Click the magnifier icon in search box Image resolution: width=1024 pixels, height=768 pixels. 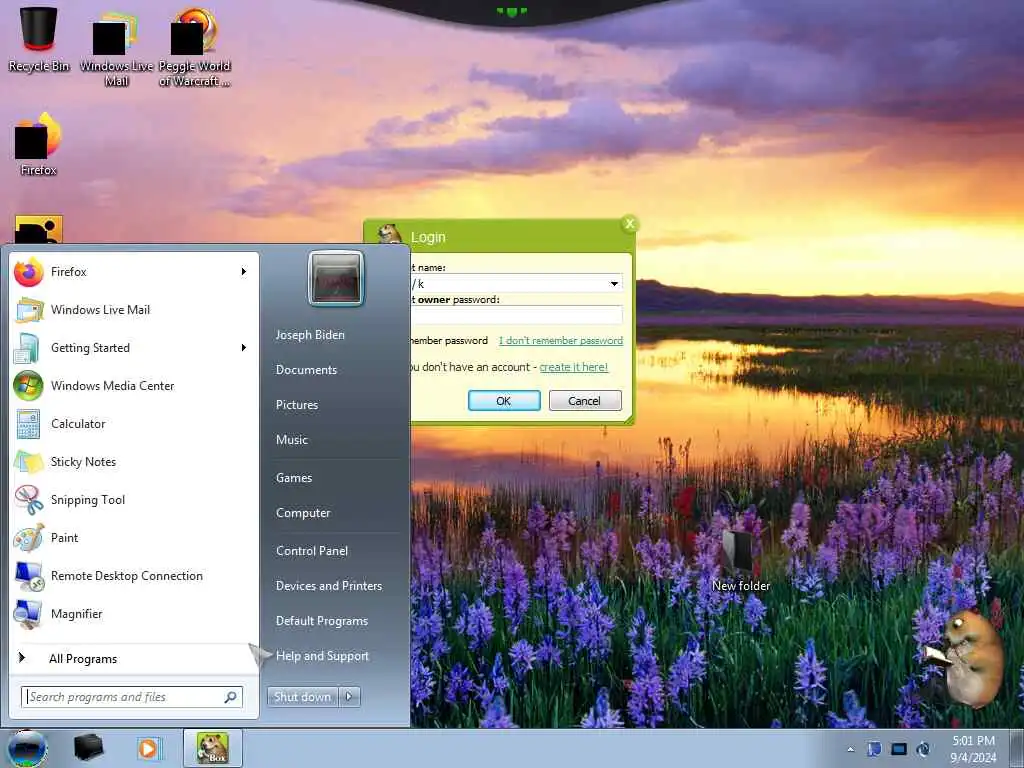(x=231, y=697)
